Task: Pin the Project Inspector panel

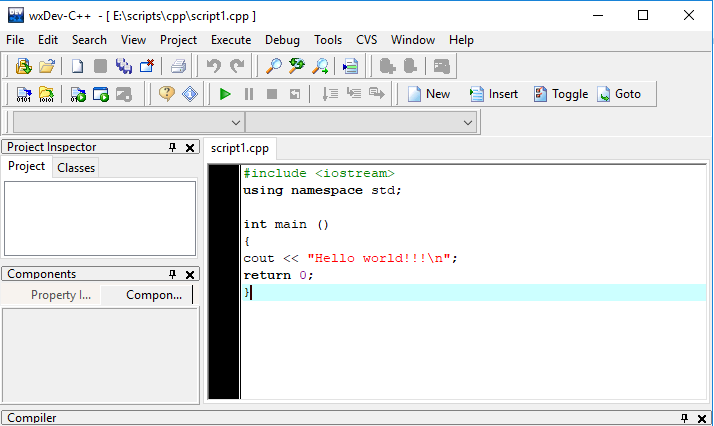Action: [x=173, y=147]
